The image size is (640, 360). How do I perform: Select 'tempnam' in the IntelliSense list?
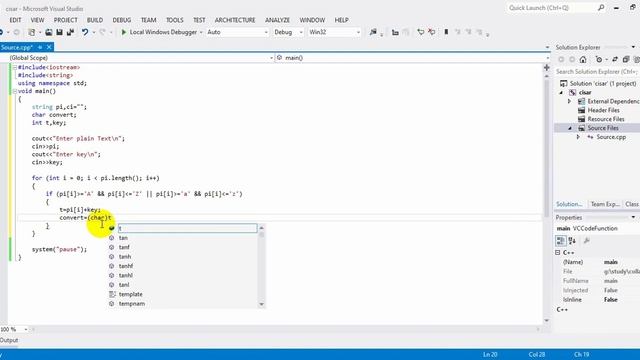[132, 304]
